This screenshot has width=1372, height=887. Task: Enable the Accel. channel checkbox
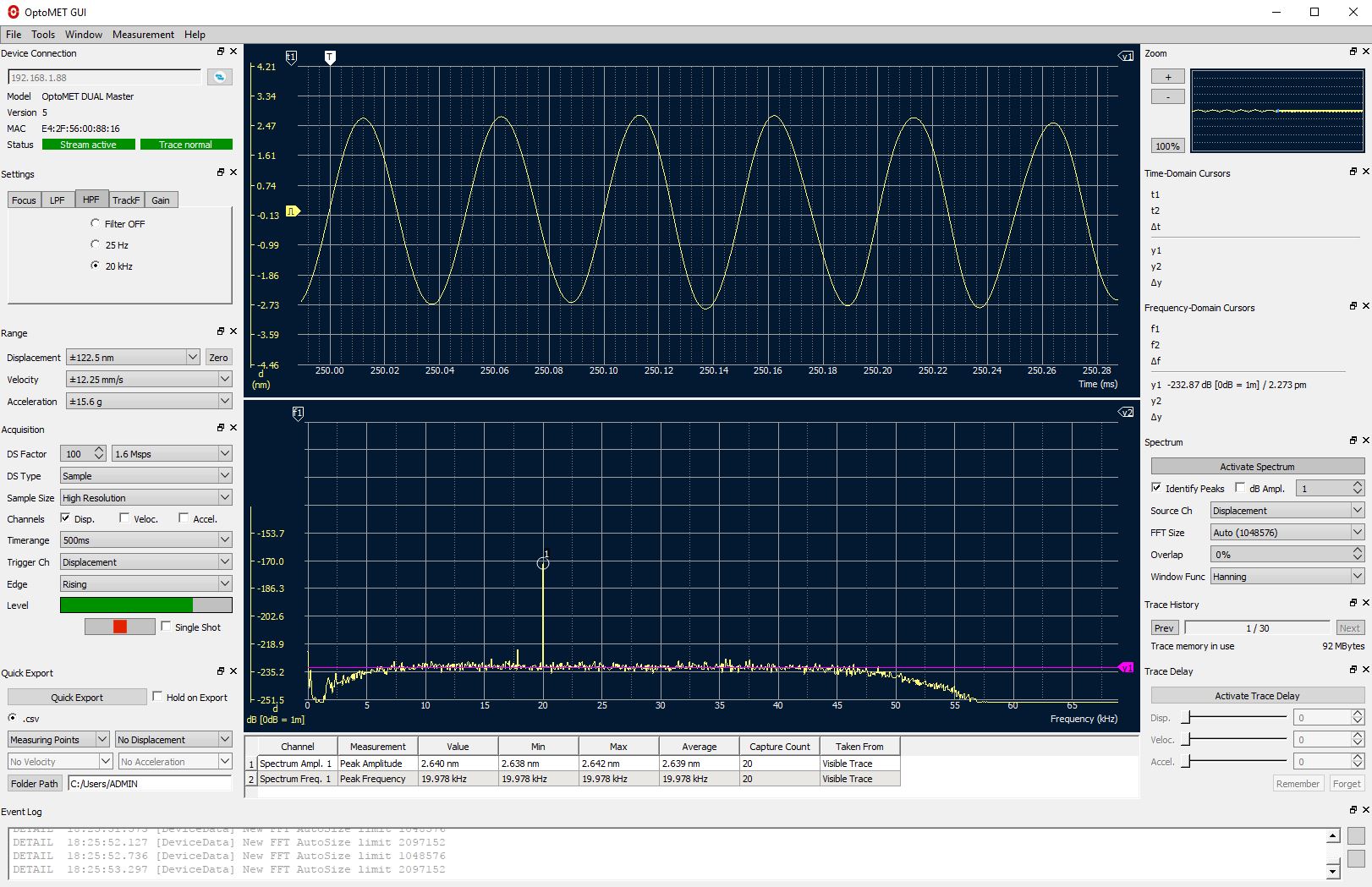click(184, 517)
